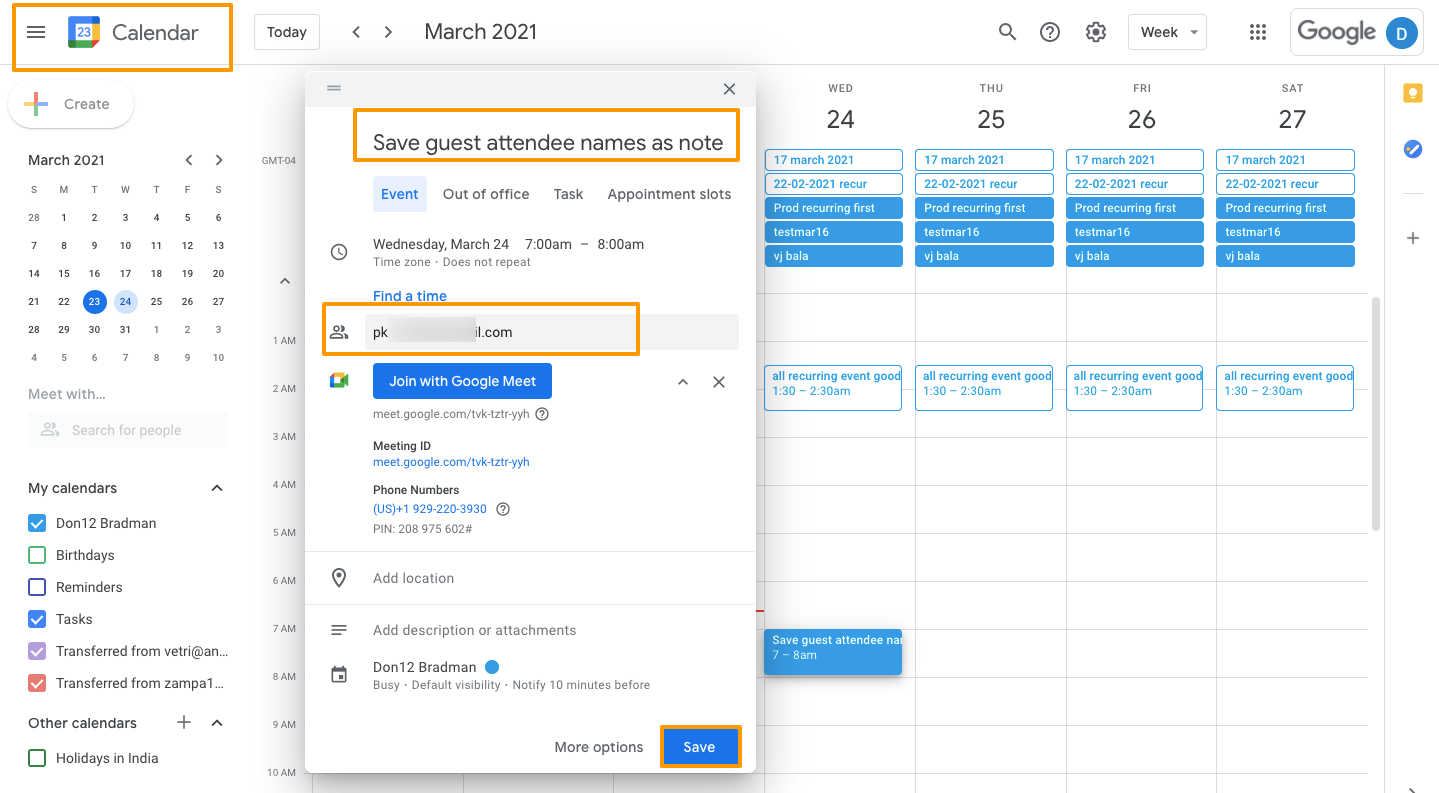Select the Appointment slots tab
The height and width of the screenshot is (793, 1439).
669,194
